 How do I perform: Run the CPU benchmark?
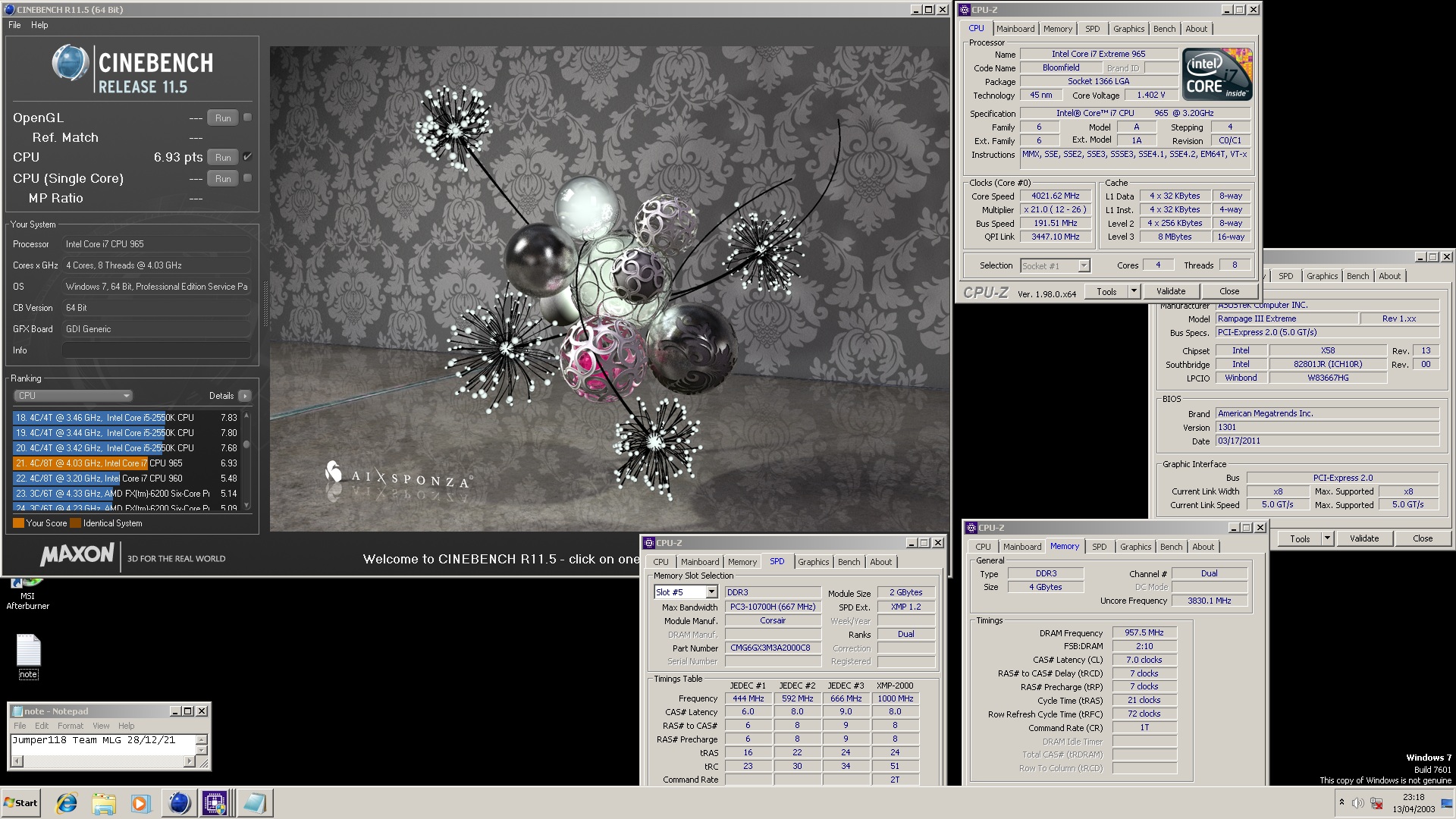pos(223,157)
